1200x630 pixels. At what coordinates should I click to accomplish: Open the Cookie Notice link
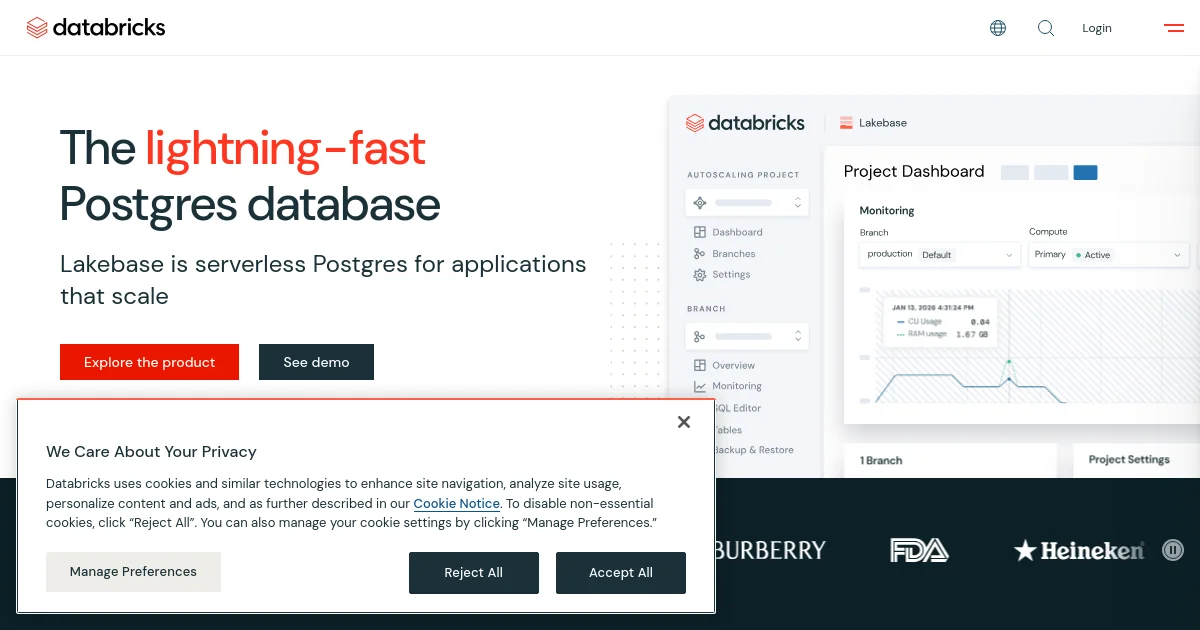click(x=457, y=504)
